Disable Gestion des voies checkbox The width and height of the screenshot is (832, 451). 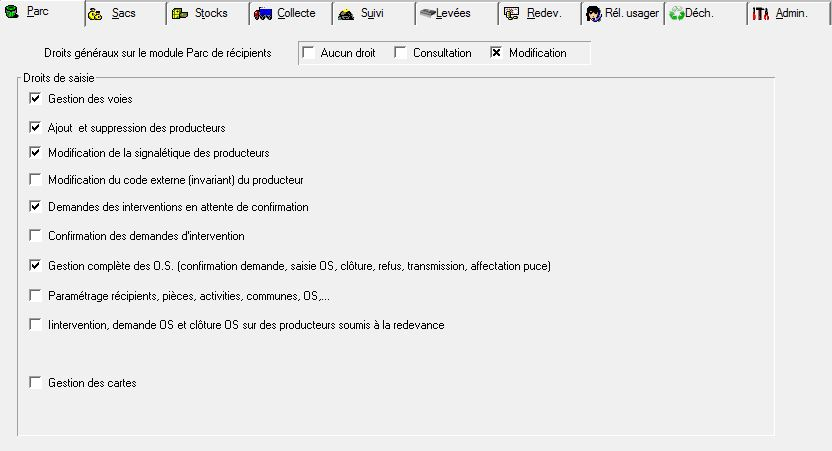[36, 99]
